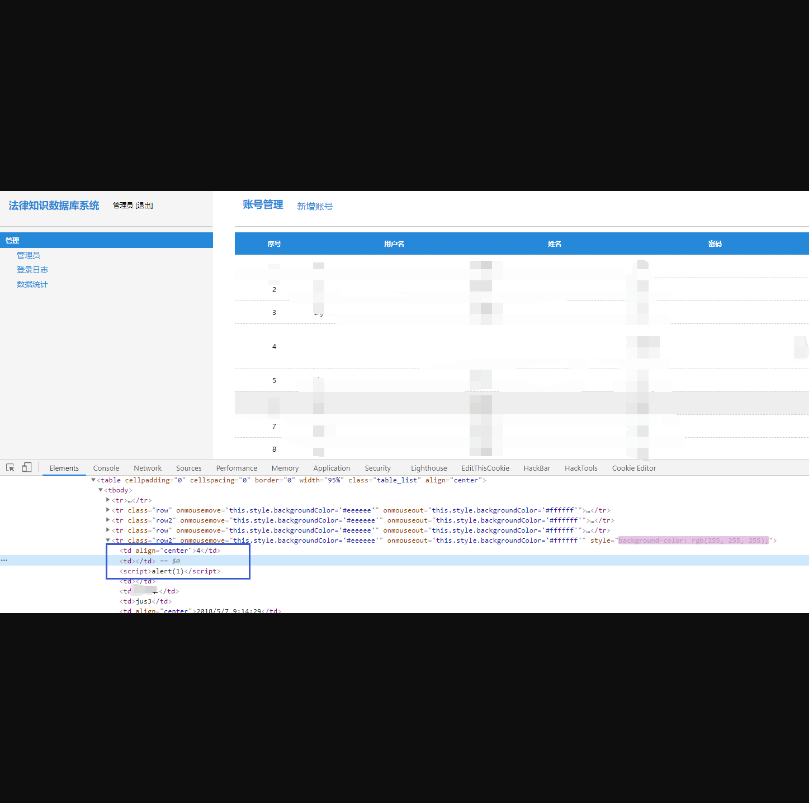Switch to the Memory tab
Screen dimensions: 809x803
(x=285, y=468)
